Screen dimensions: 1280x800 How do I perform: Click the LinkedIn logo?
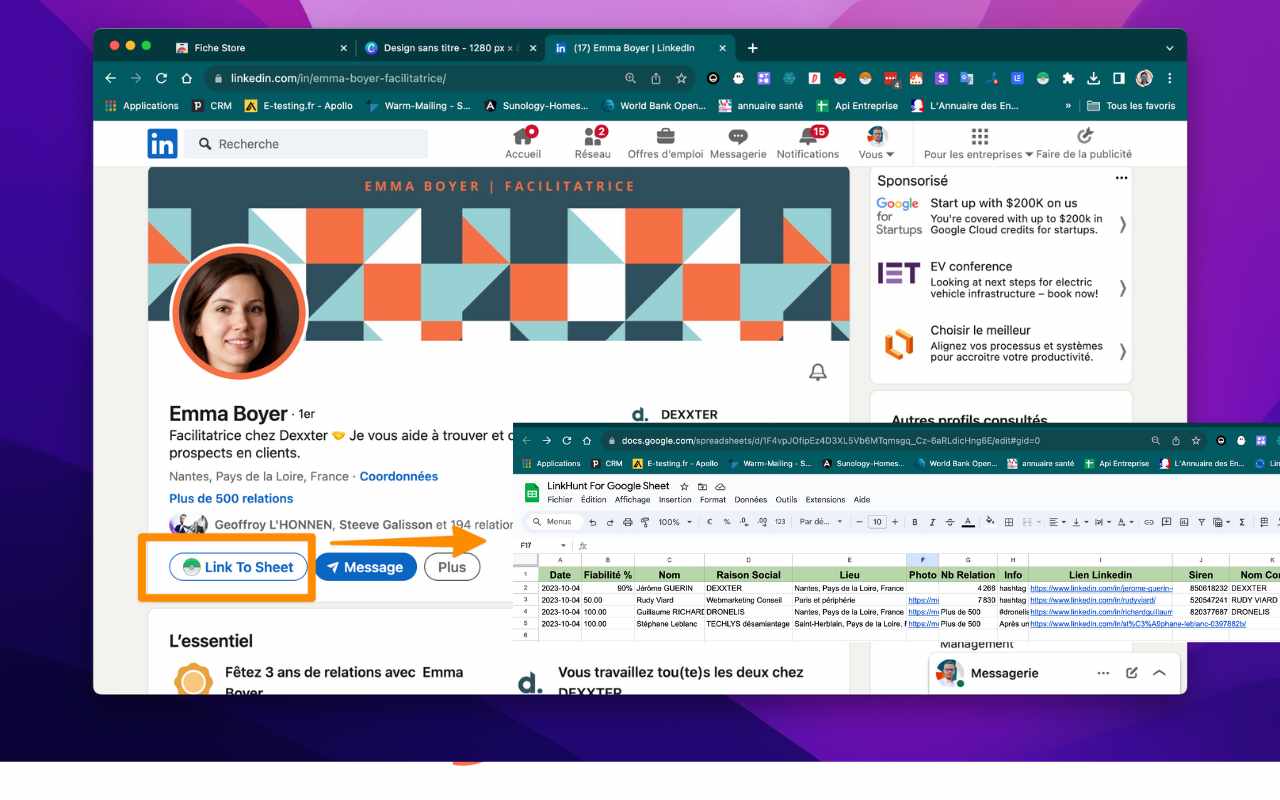(x=162, y=143)
